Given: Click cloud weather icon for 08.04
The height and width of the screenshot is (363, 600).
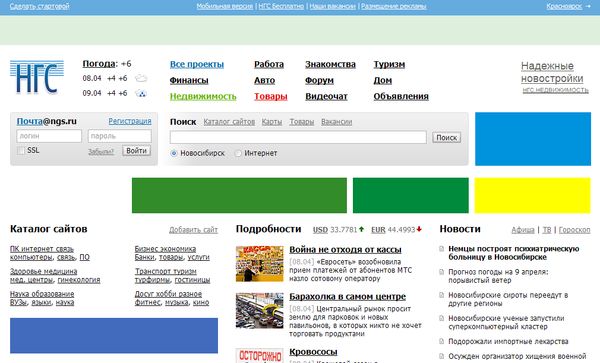Looking at the screenshot, I should [x=141, y=78].
